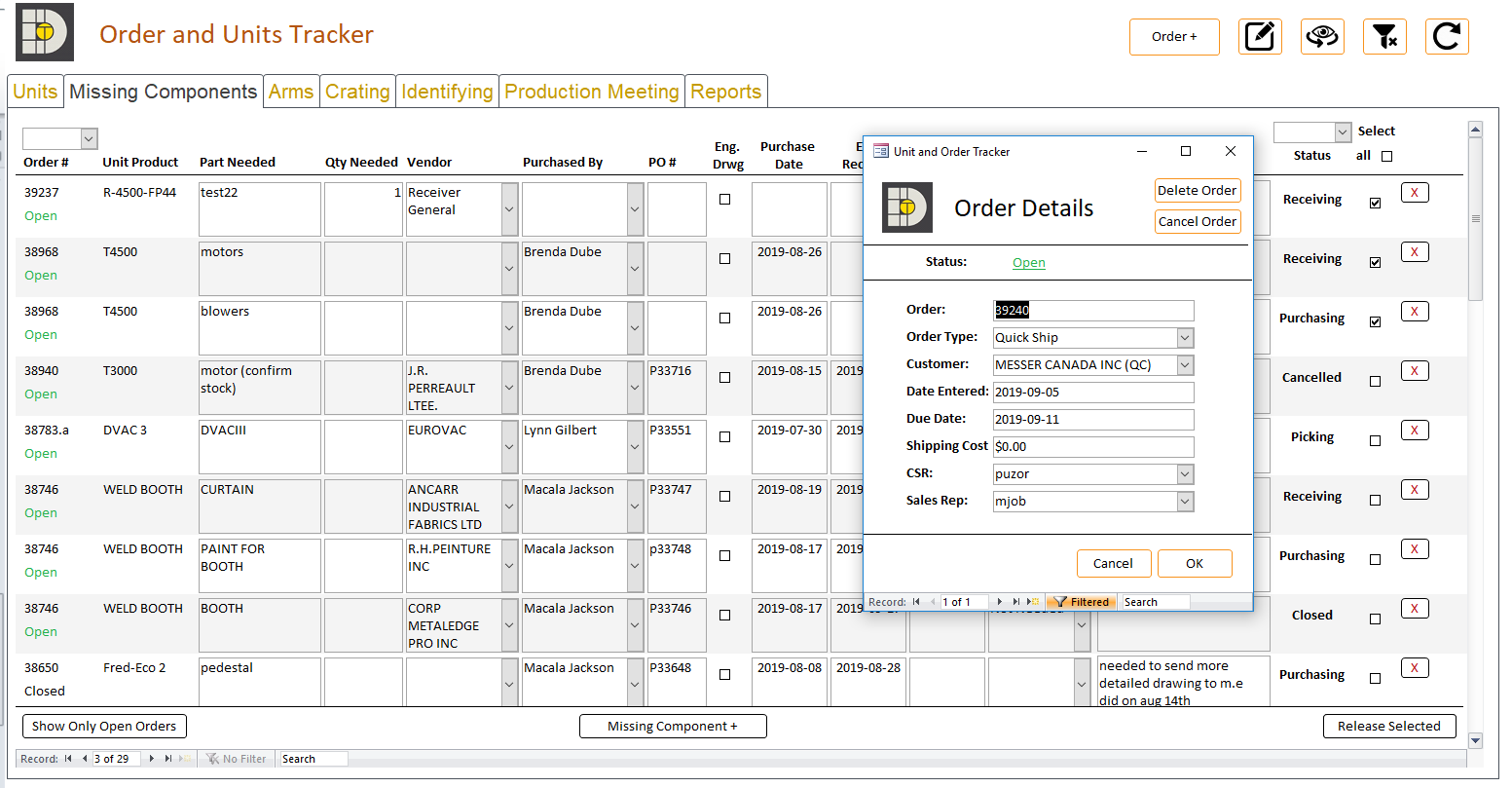
Task: Click Cancel in Order Details dialog
Action: 1114,563
